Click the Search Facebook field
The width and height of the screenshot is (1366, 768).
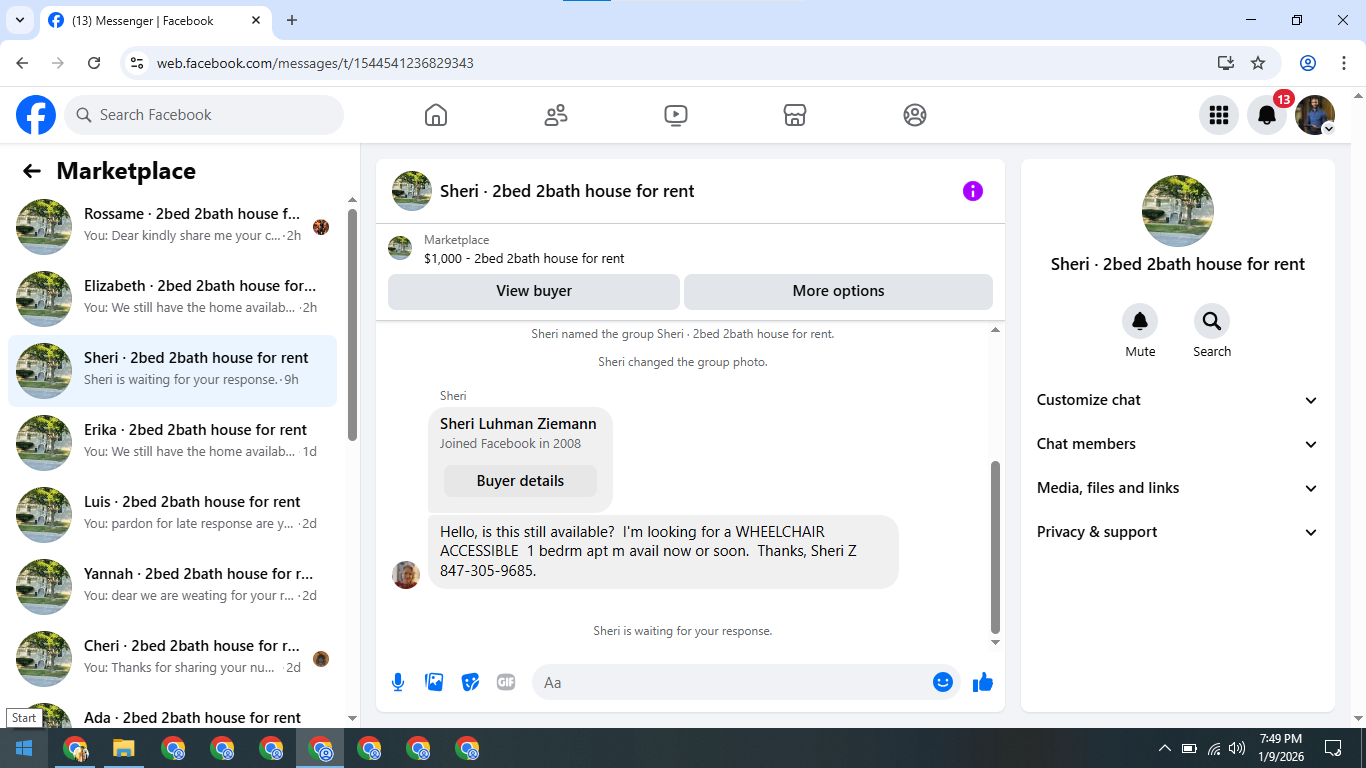(204, 115)
